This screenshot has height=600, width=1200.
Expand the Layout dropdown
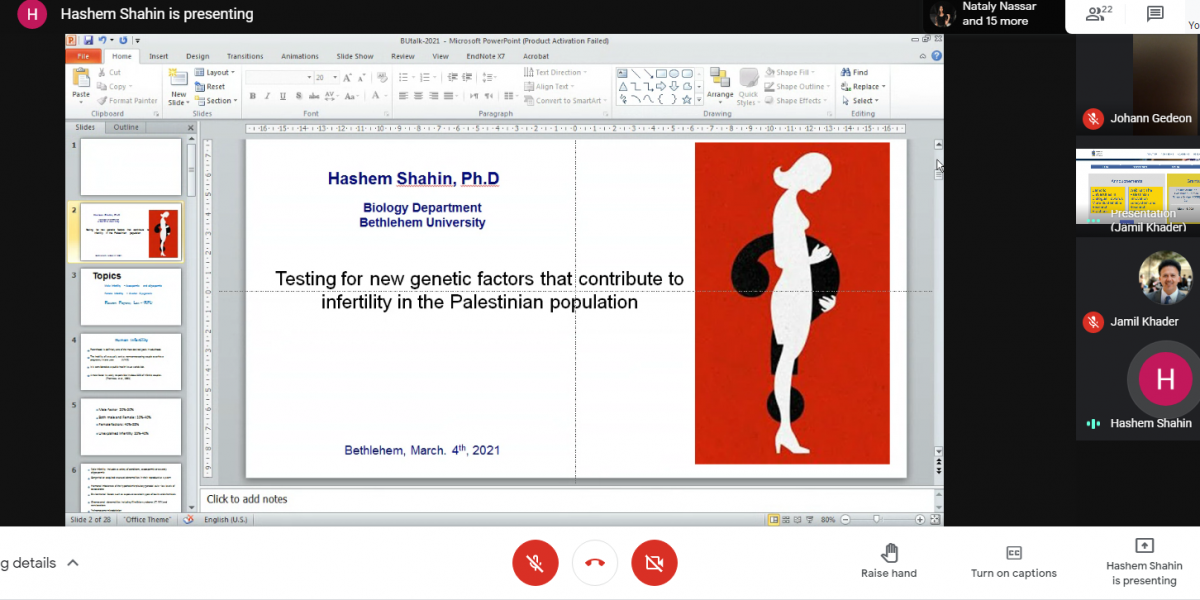[215, 73]
